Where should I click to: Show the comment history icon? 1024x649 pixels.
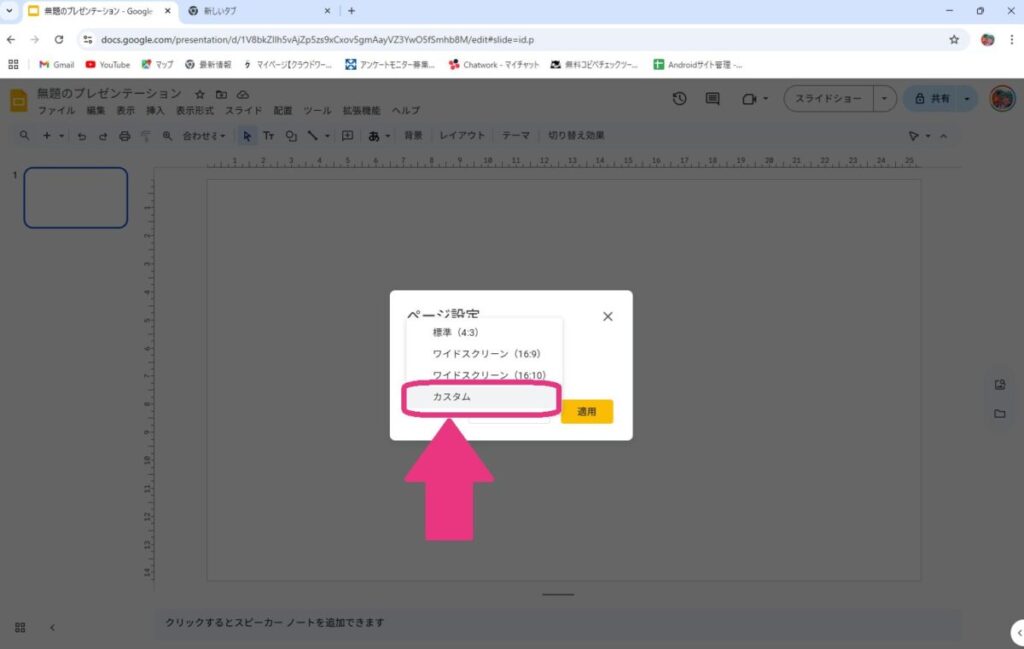coord(712,99)
